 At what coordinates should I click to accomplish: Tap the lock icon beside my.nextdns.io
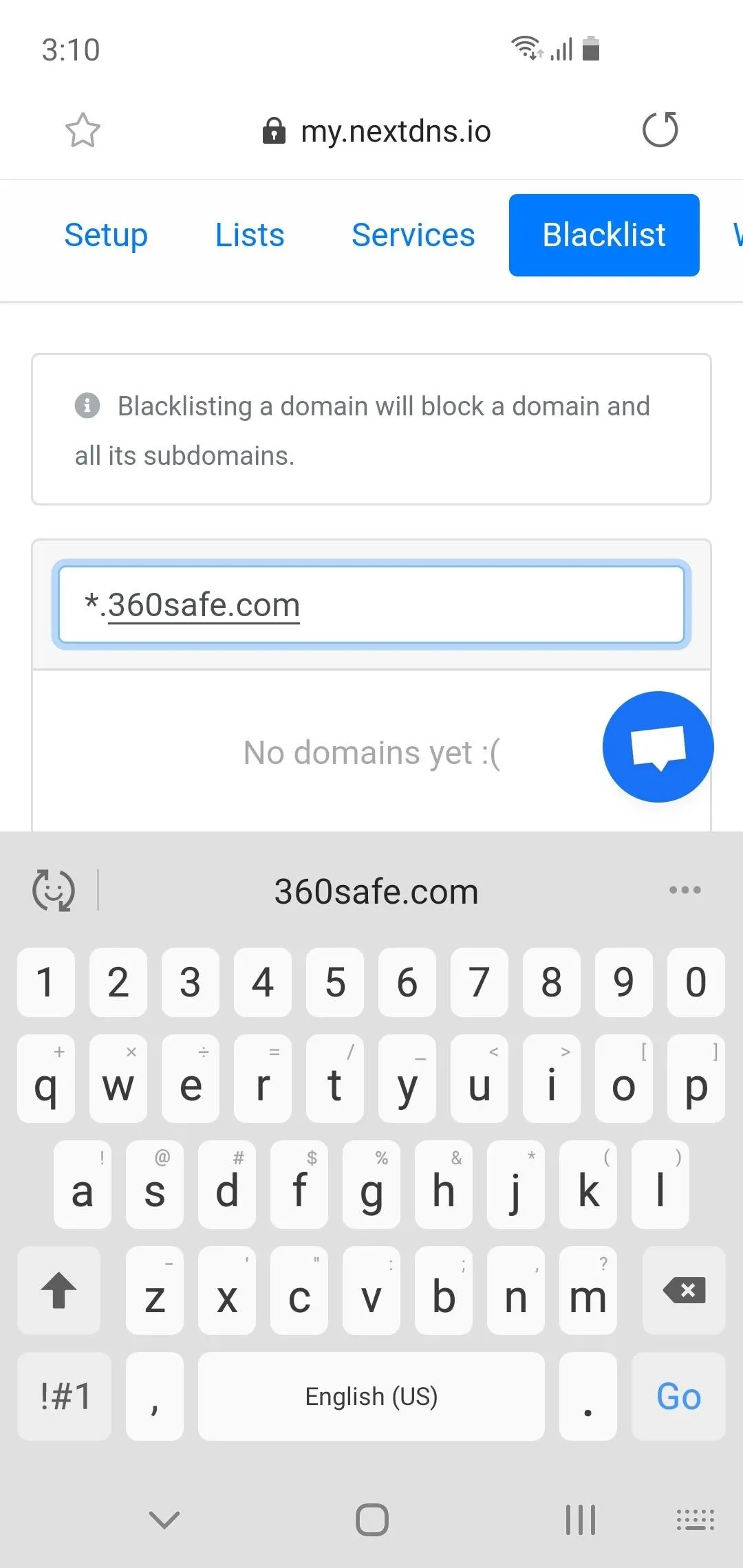[x=274, y=130]
